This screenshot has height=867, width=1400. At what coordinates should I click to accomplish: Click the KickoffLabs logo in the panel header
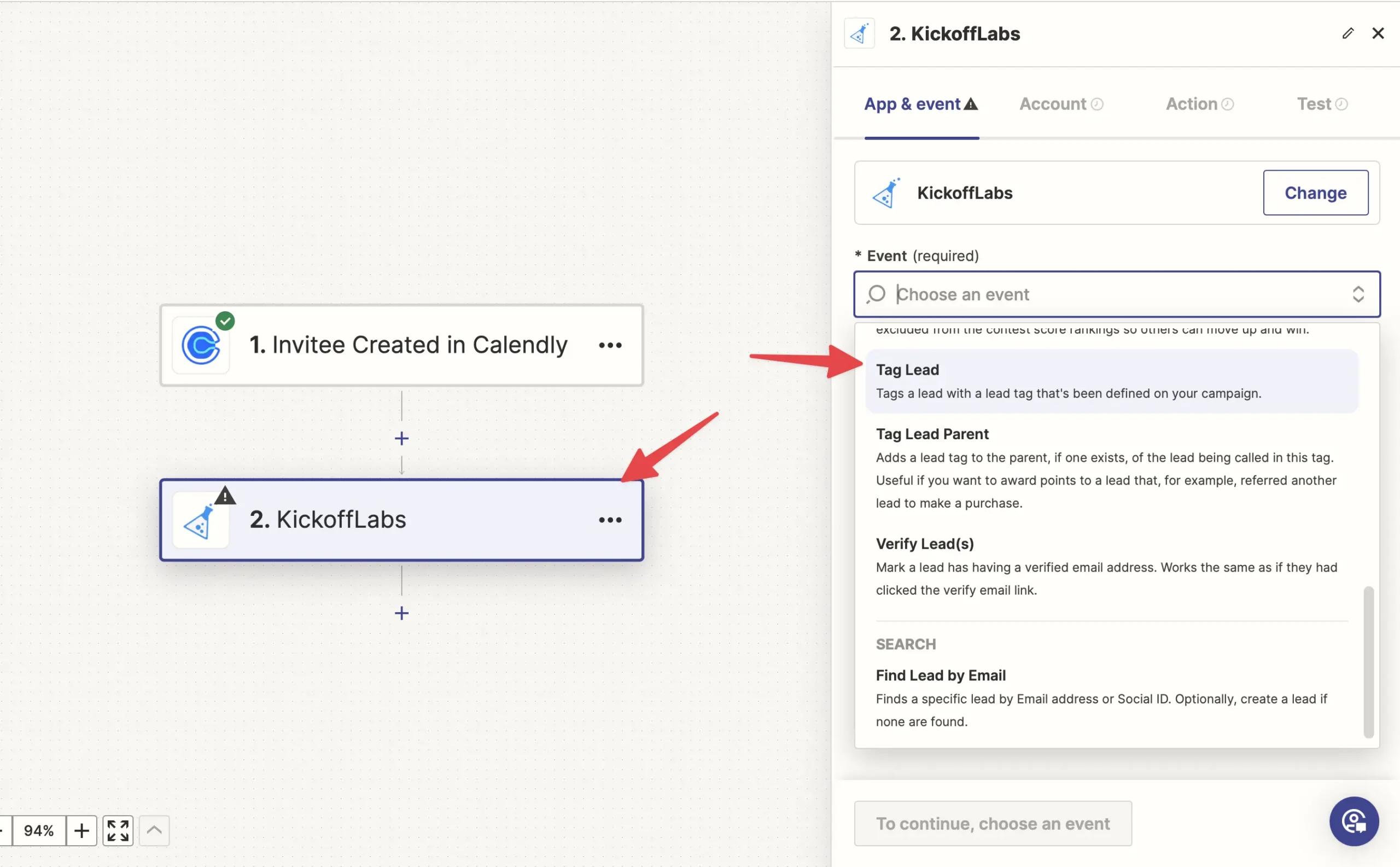point(859,33)
